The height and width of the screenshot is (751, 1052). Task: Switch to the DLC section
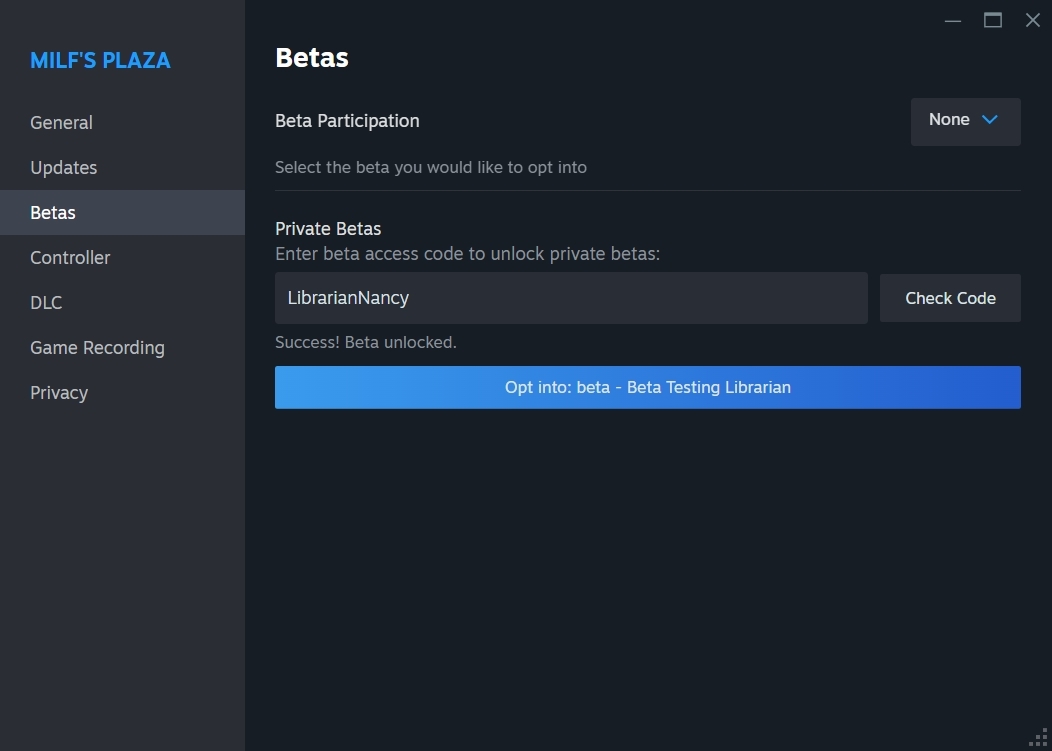click(46, 303)
